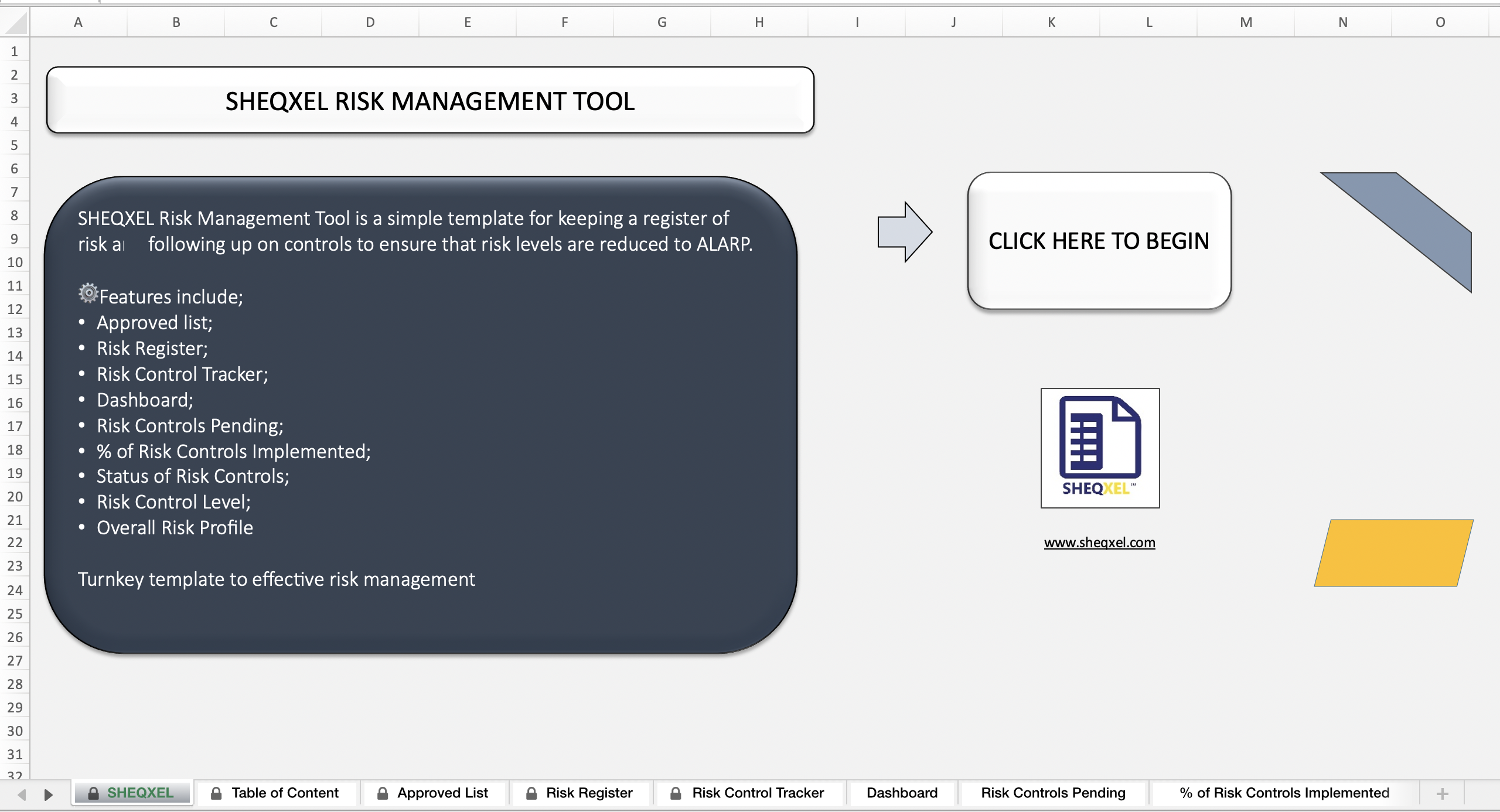Image resolution: width=1500 pixels, height=812 pixels.
Task: Select column E header
Action: click(x=467, y=22)
